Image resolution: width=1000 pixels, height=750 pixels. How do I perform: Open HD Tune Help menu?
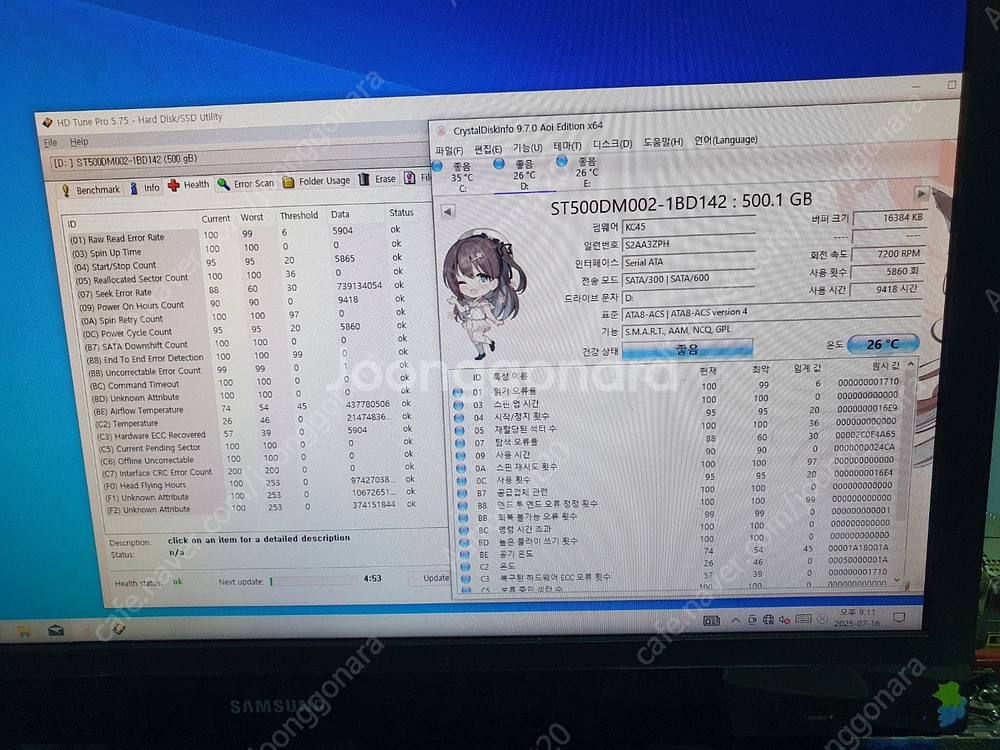[x=79, y=142]
